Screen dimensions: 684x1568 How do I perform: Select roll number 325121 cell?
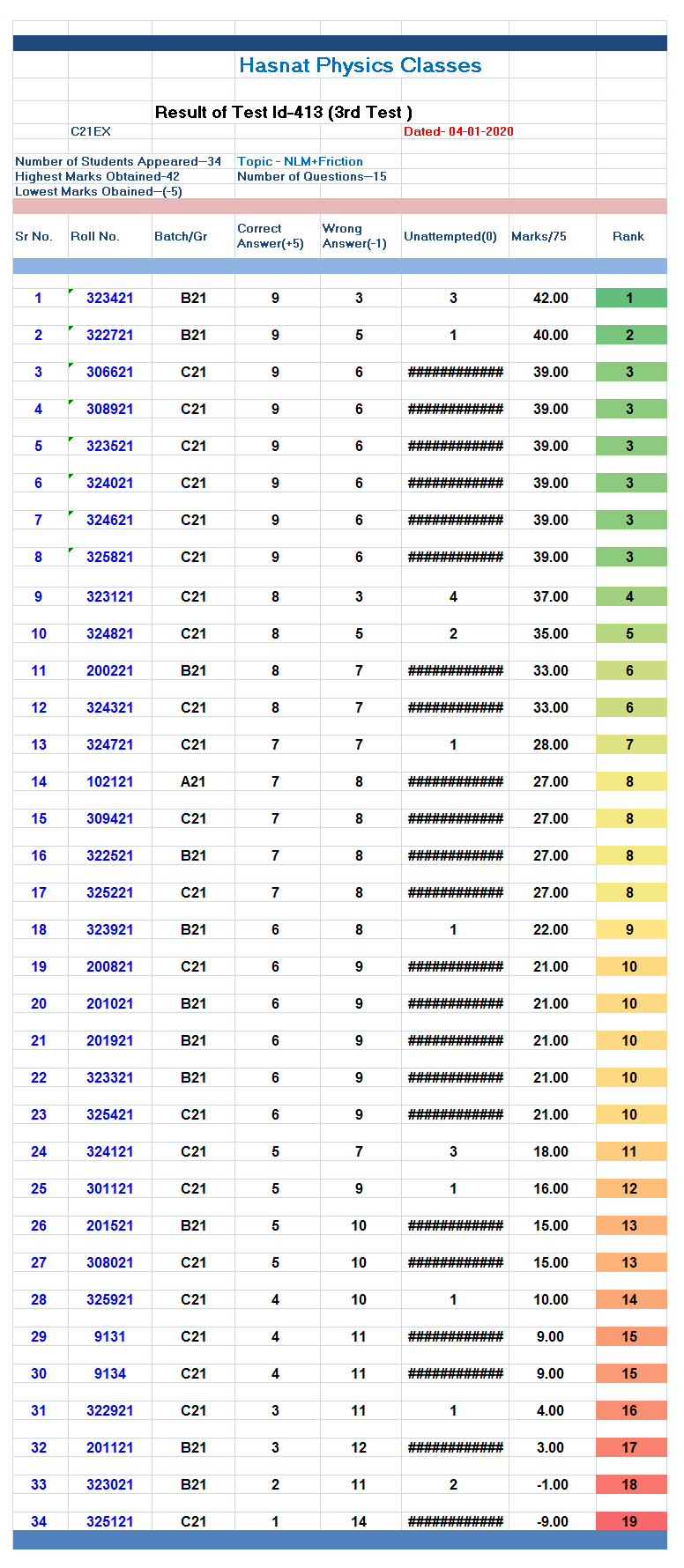[110, 1521]
